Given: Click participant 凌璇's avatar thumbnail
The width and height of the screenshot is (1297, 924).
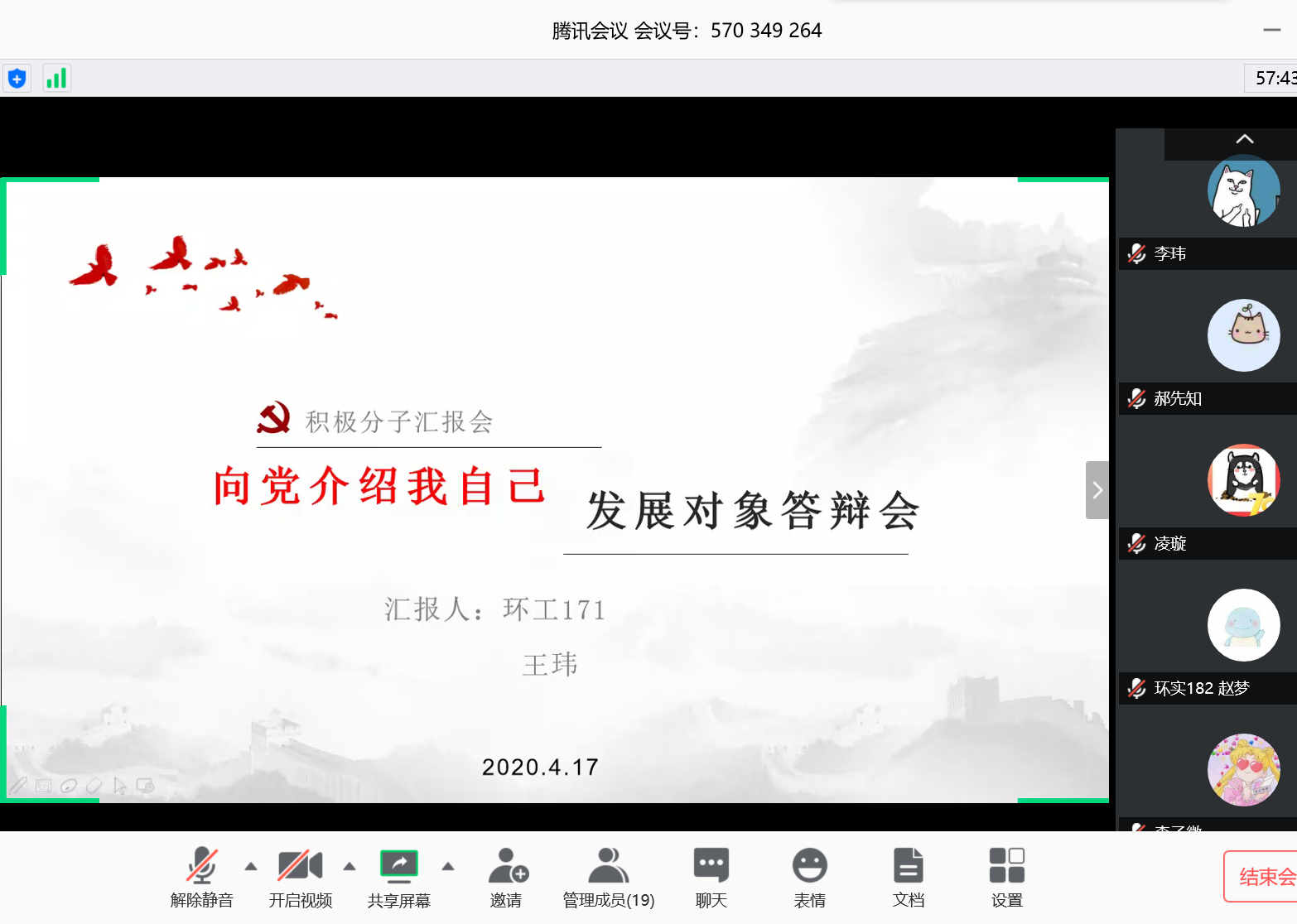Looking at the screenshot, I should click(1244, 480).
